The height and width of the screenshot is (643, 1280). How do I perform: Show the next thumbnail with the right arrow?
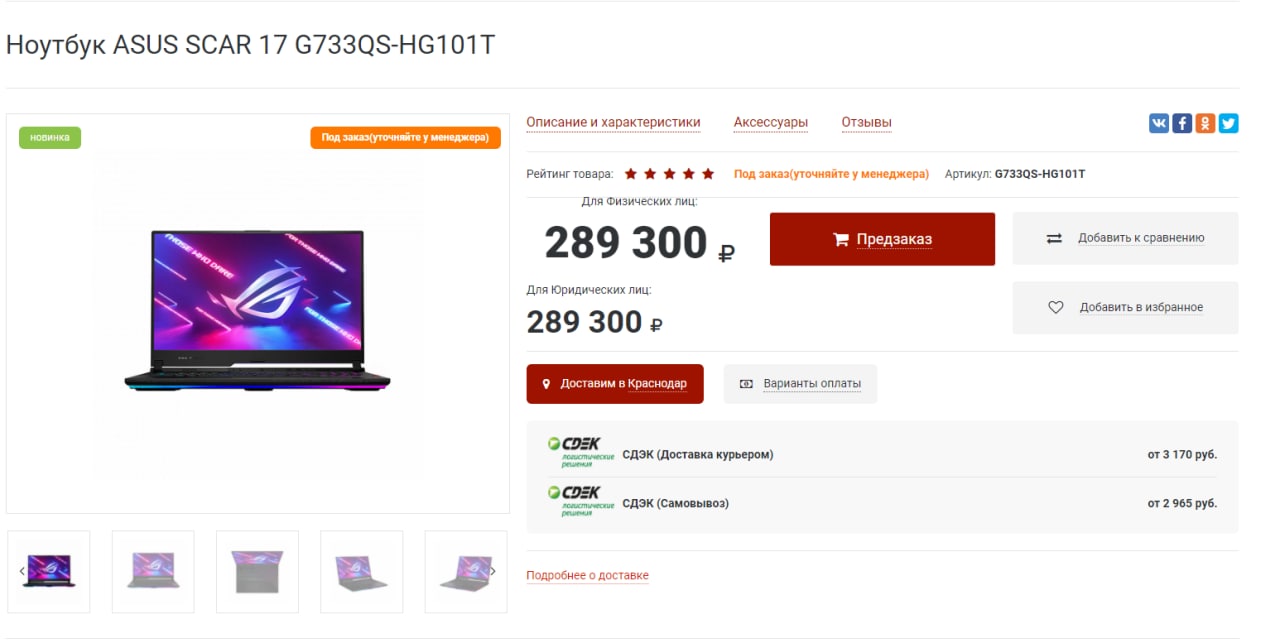point(493,571)
